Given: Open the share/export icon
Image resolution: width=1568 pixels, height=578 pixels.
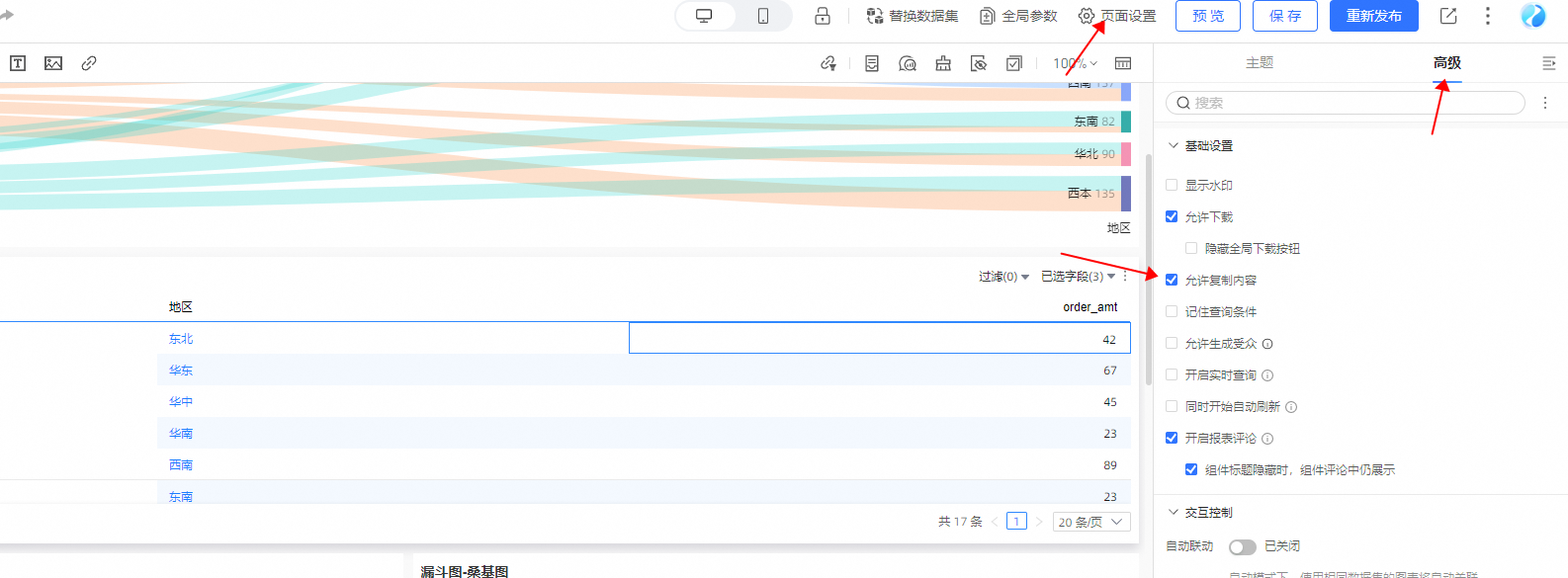Looking at the screenshot, I should 1448,16.
